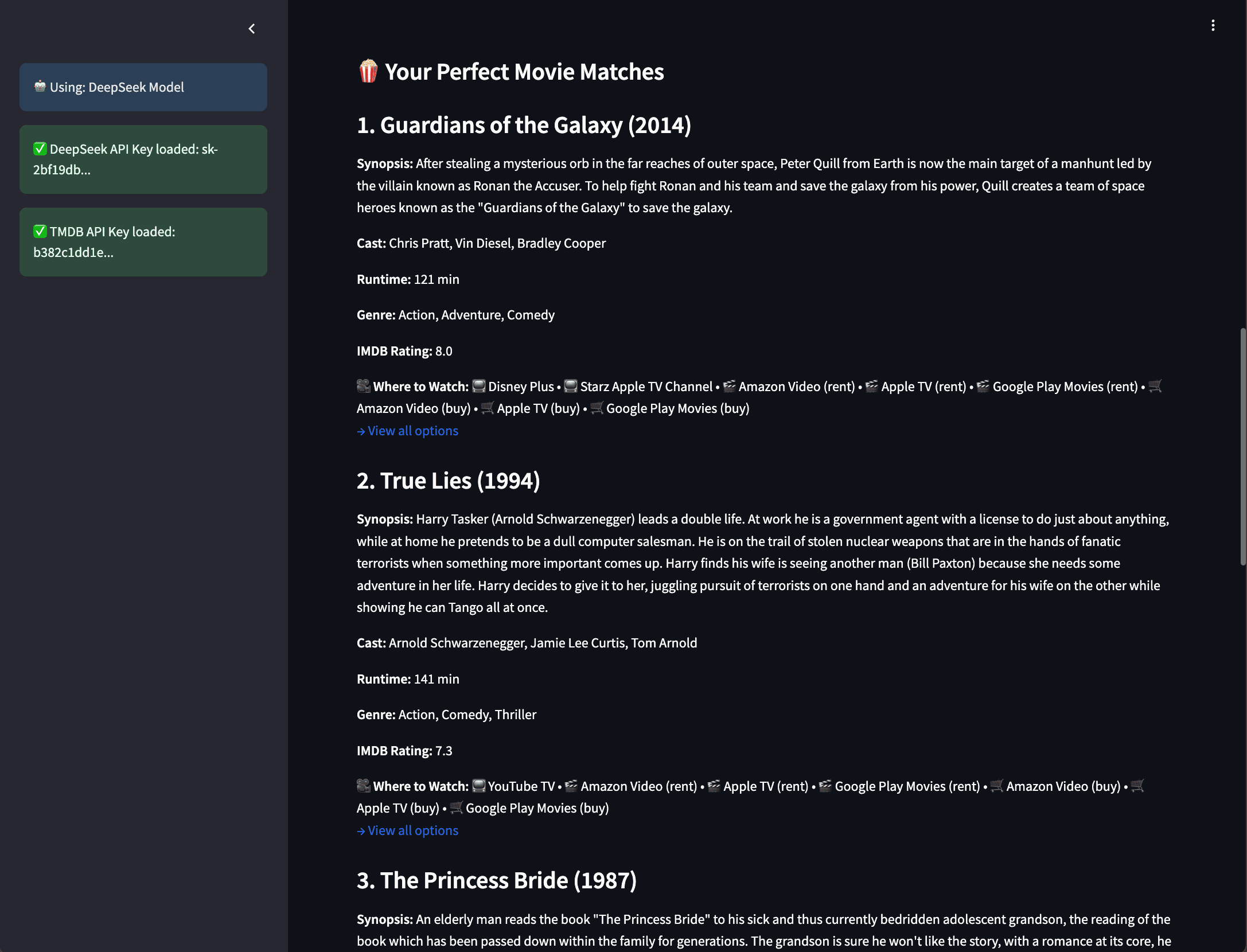Select the True Lies (1994) heading
1247x952 pixels.
point(448,481)
